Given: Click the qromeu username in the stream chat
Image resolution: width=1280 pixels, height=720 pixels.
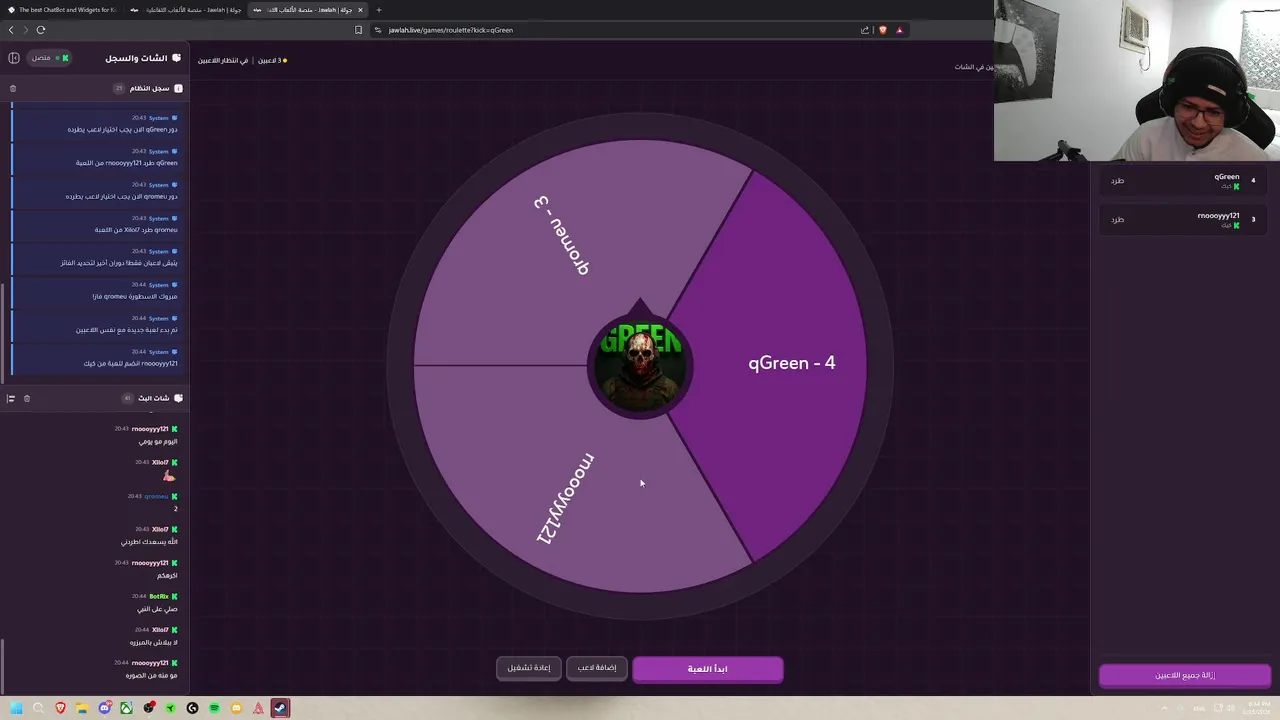Looking at the screenshot, I should click(156, 496).
